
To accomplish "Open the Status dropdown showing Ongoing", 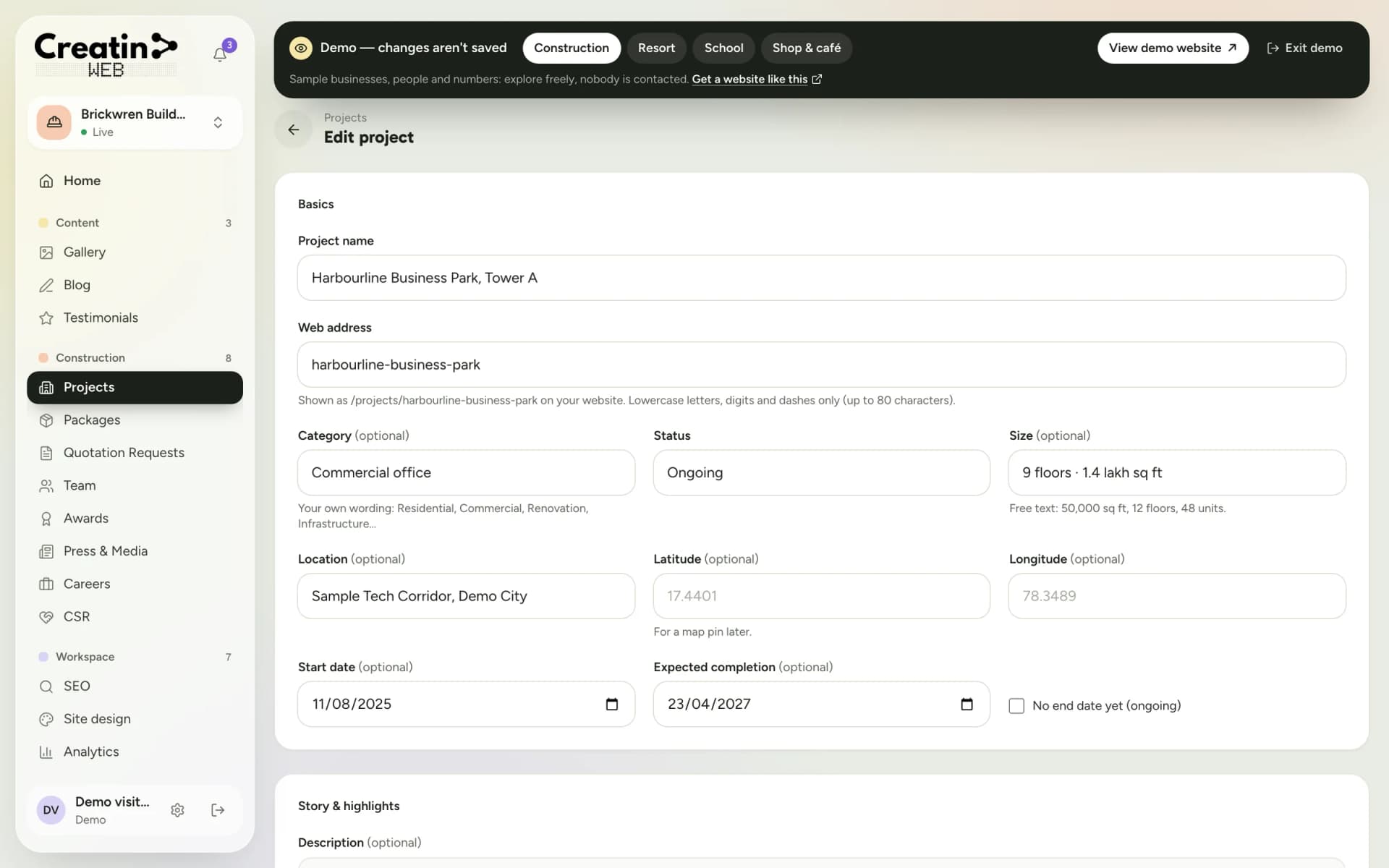I will pyautogui.click(x=821, y=472).
